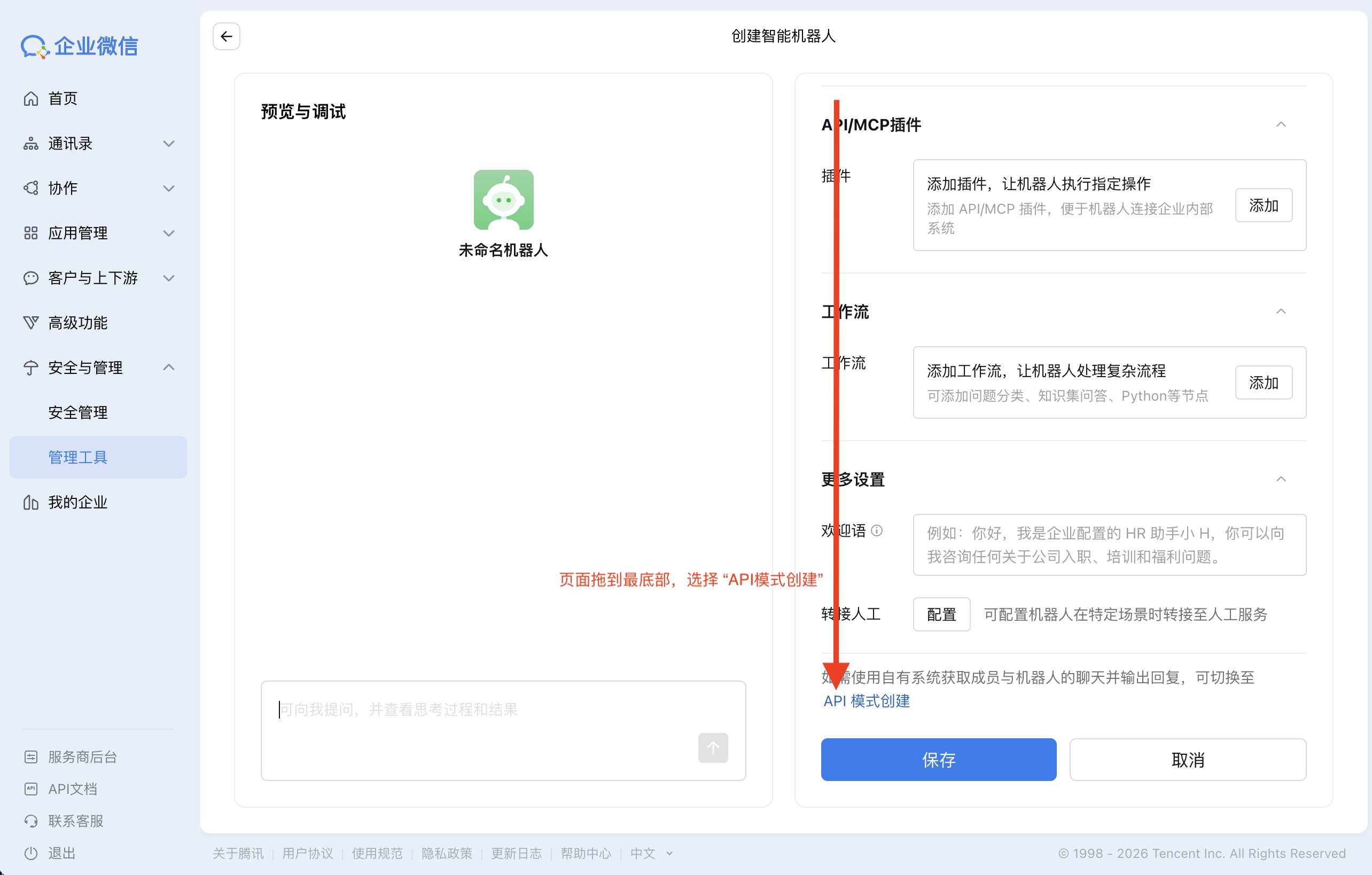Screen dimensions: 1372x875
Task: Collapse the API/MCP插件 section
Action: coord(1281,124)
